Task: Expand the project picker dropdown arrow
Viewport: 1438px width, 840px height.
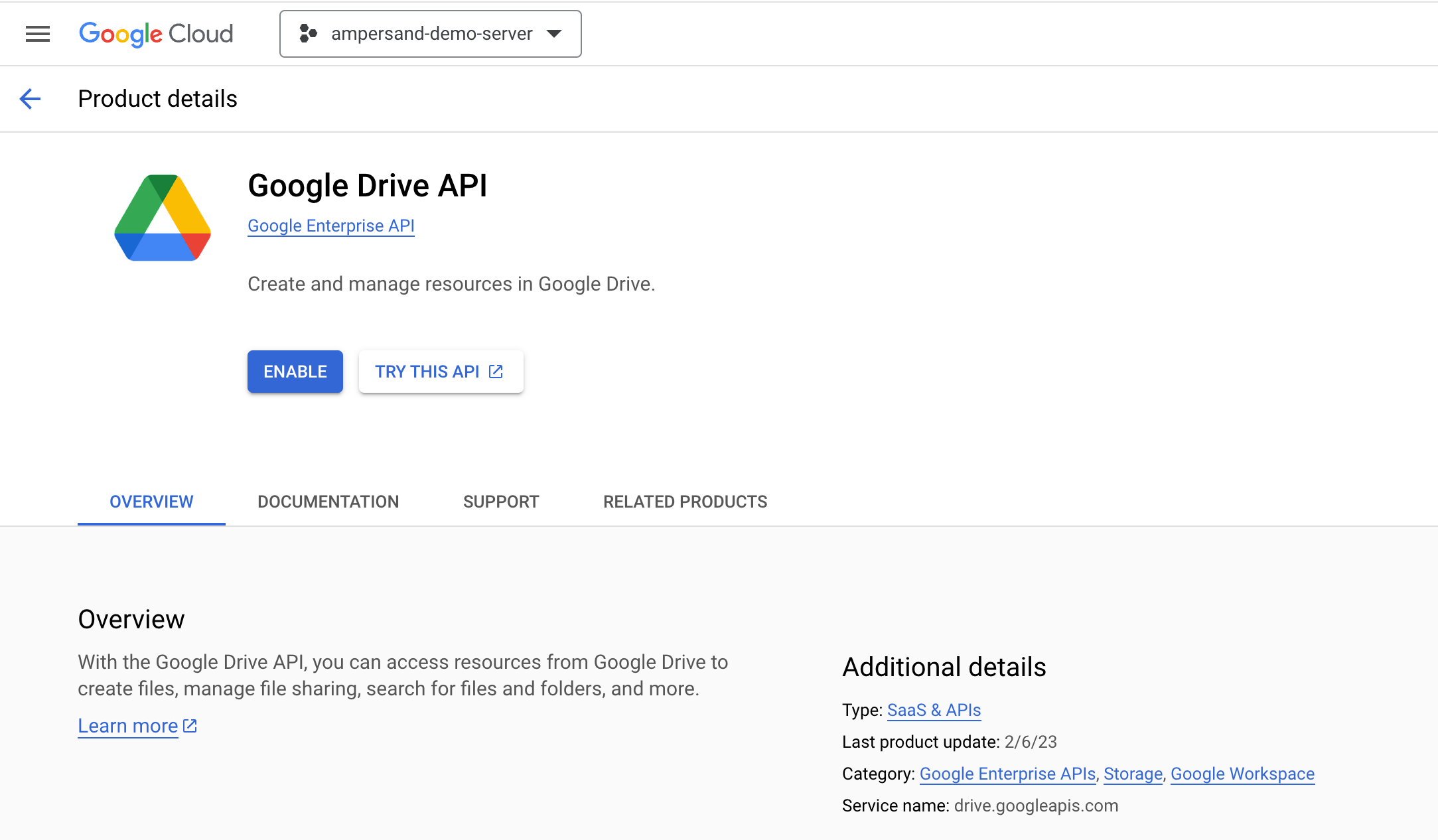Action: (554, 34)
